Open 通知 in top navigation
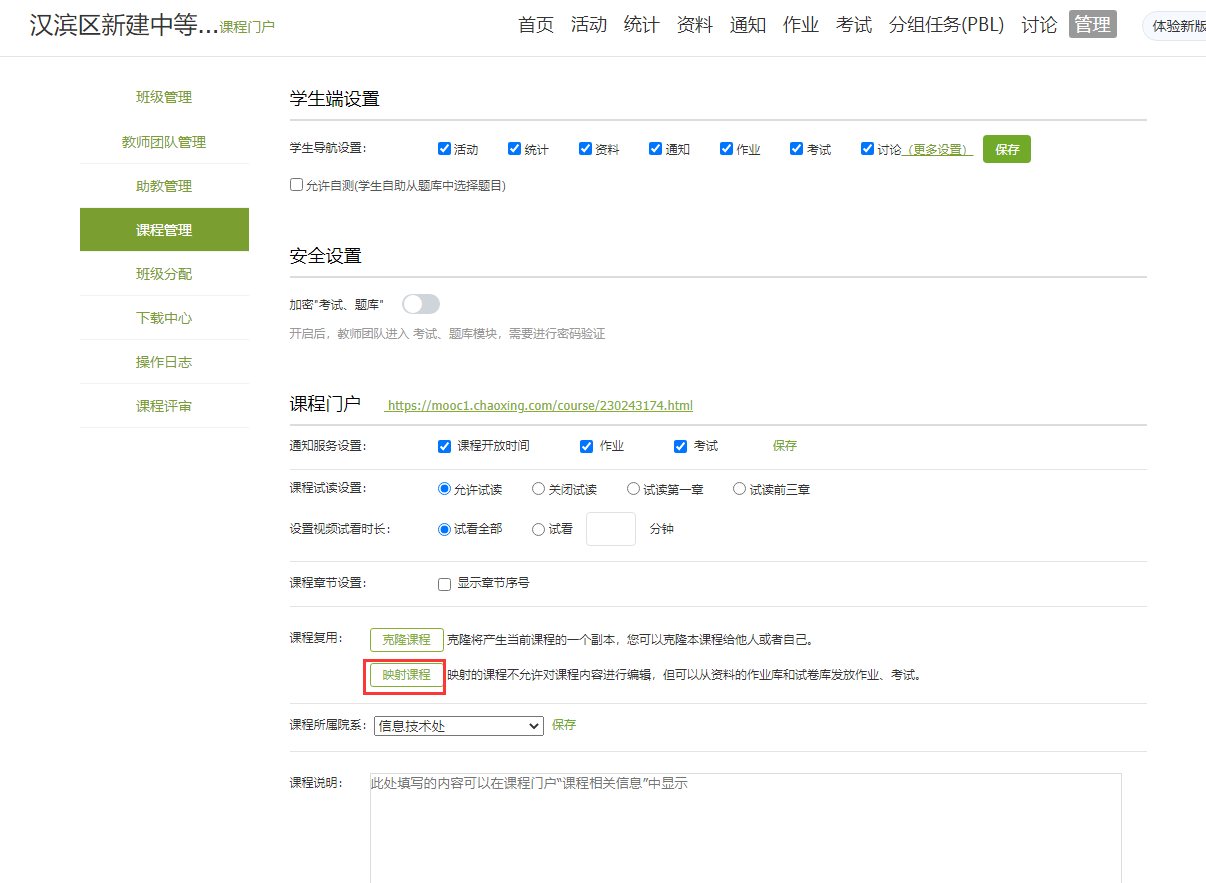Screen dimensions: 1206x883 [748, 25]
